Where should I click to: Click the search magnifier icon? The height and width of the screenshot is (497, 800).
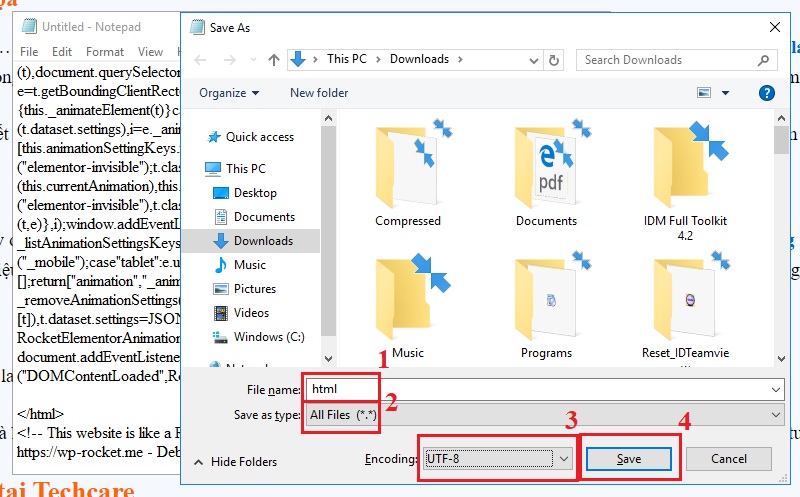pyautogui.click(x=763, y=60)
